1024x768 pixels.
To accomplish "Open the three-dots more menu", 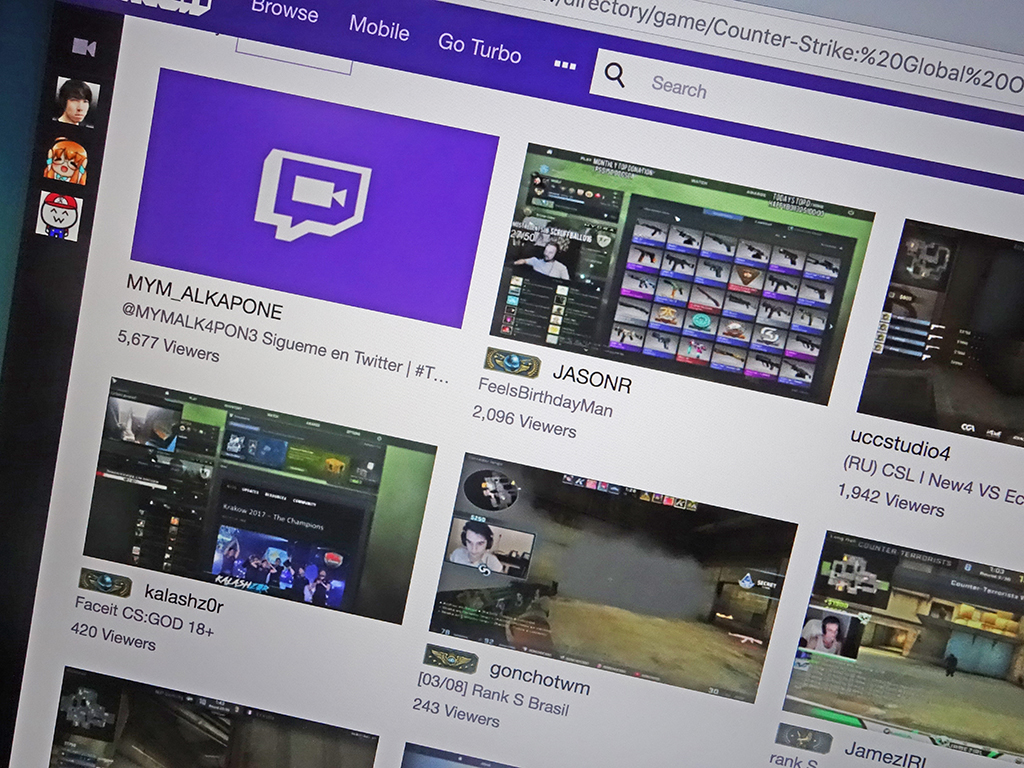I will [565, 64].
